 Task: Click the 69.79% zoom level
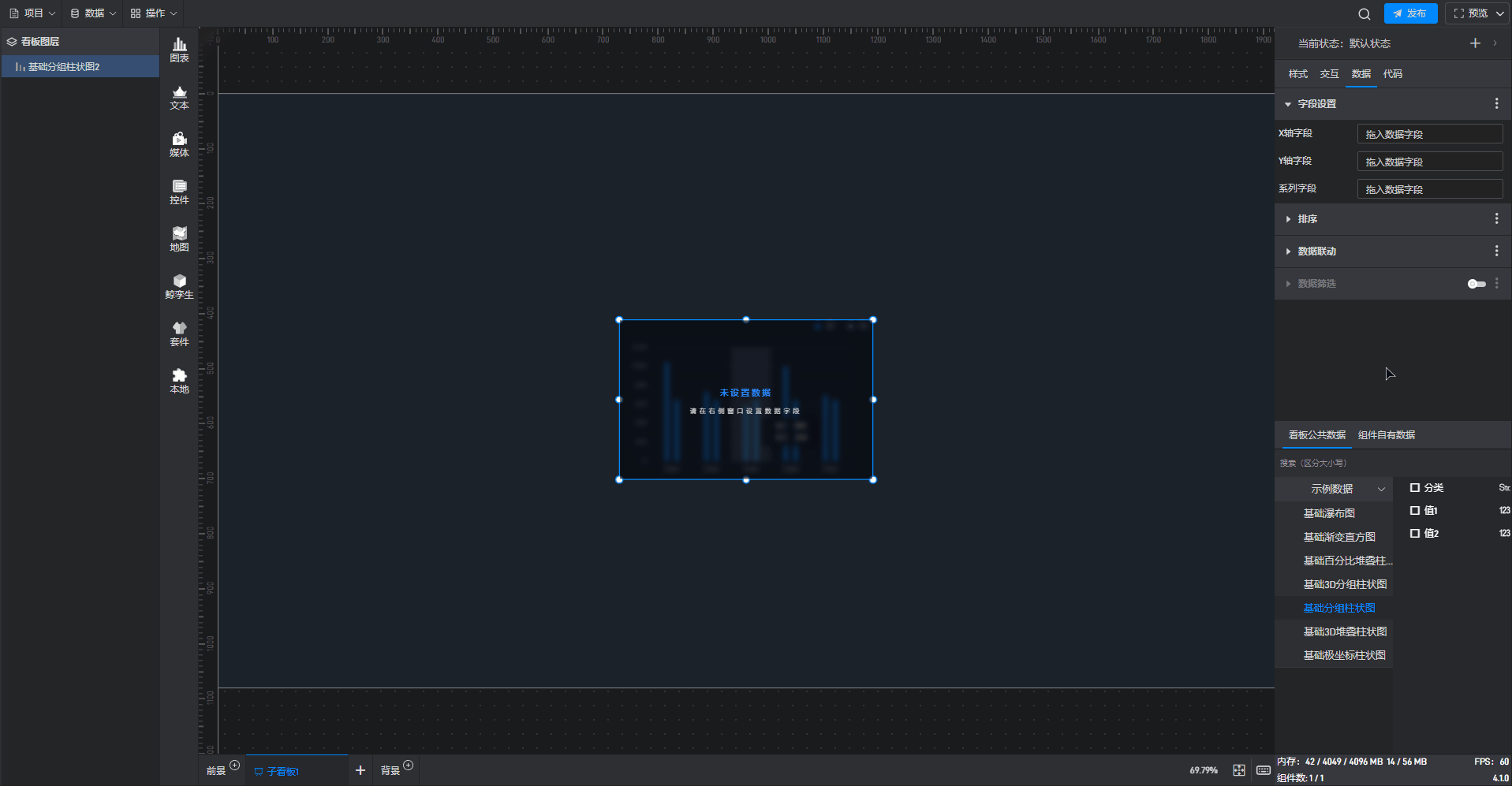point(1203,770)
